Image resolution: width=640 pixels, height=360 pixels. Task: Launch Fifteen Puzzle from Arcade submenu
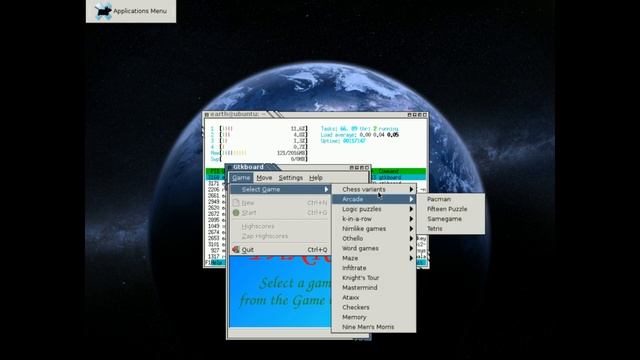pyautogui.click(x=451, y=209)
